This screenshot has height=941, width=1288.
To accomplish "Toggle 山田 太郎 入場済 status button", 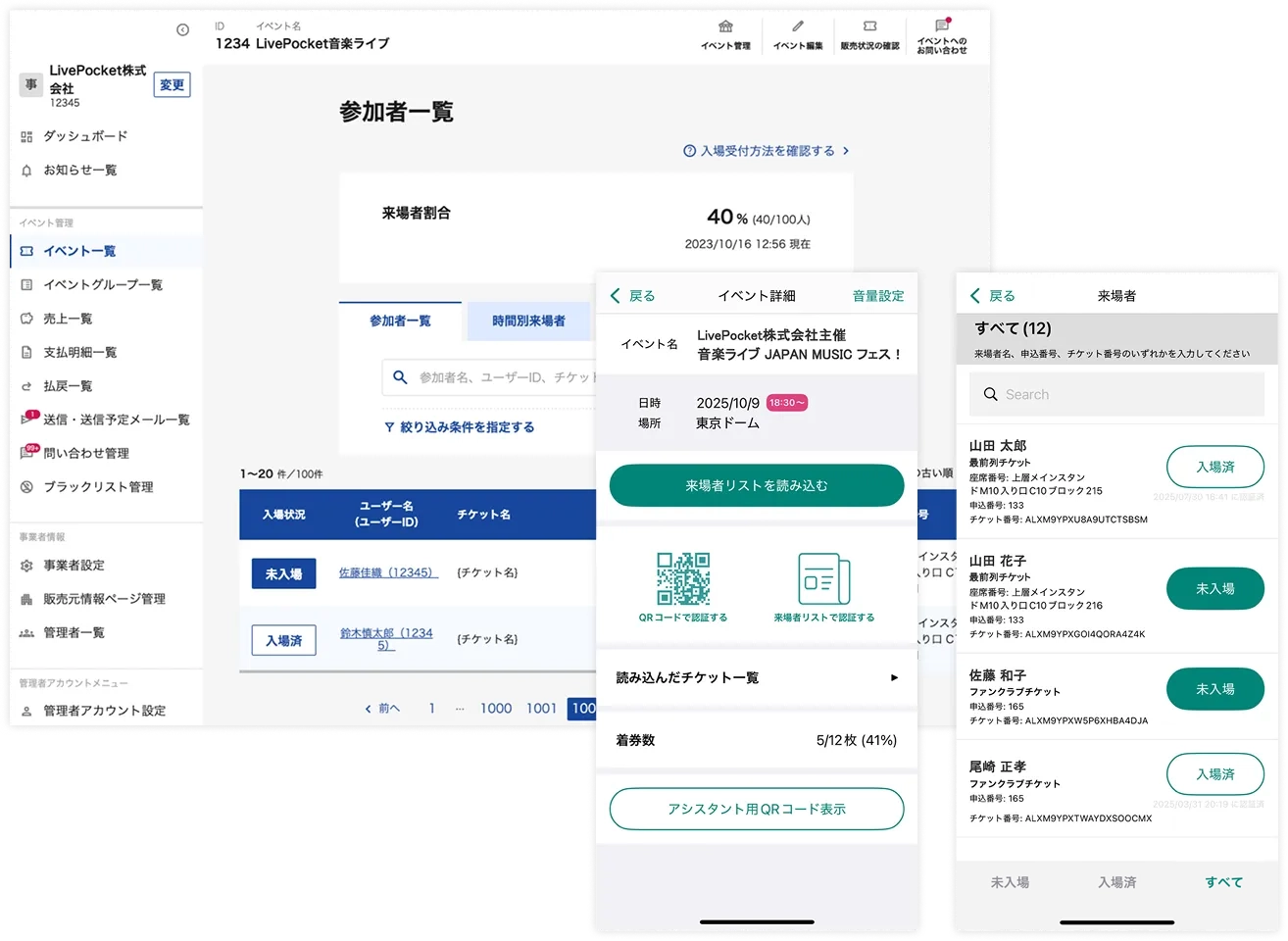I will tap(1214, 468).
